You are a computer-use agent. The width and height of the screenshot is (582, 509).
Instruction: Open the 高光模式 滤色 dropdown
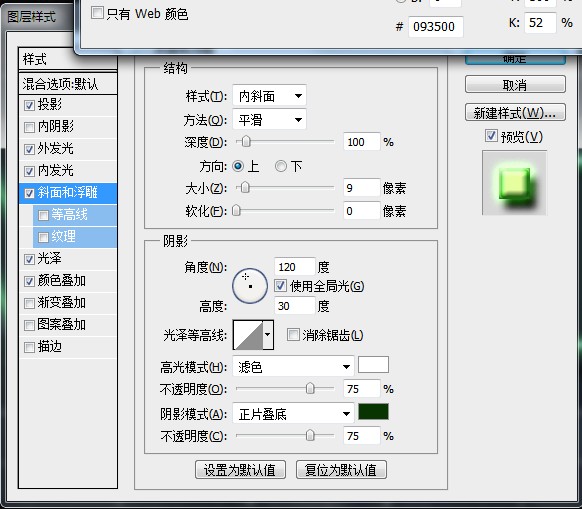[x=293, y=367]
